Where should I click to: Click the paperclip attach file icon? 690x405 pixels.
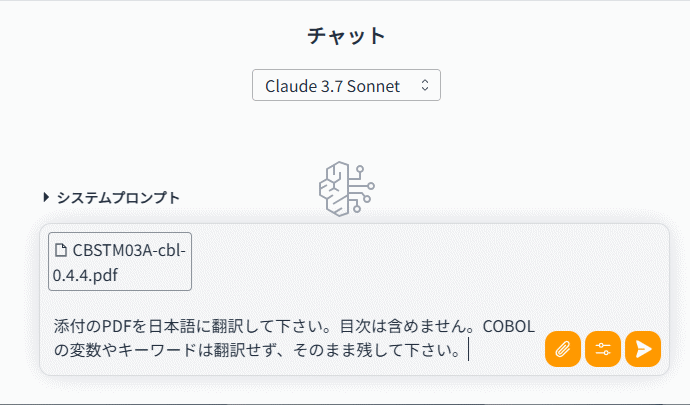pos(563,349)
